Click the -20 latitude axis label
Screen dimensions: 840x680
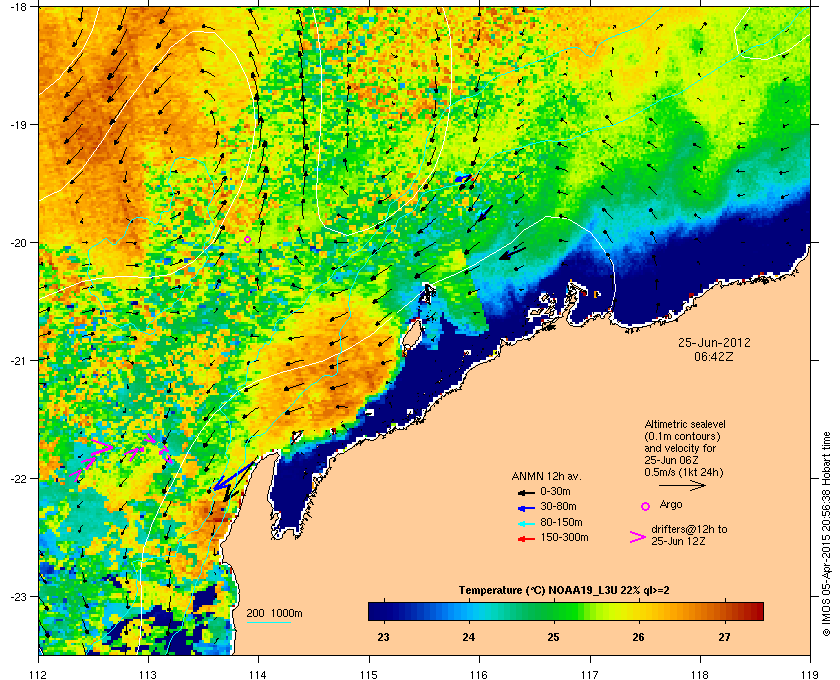pyautogui.click(x=17, y=243)
